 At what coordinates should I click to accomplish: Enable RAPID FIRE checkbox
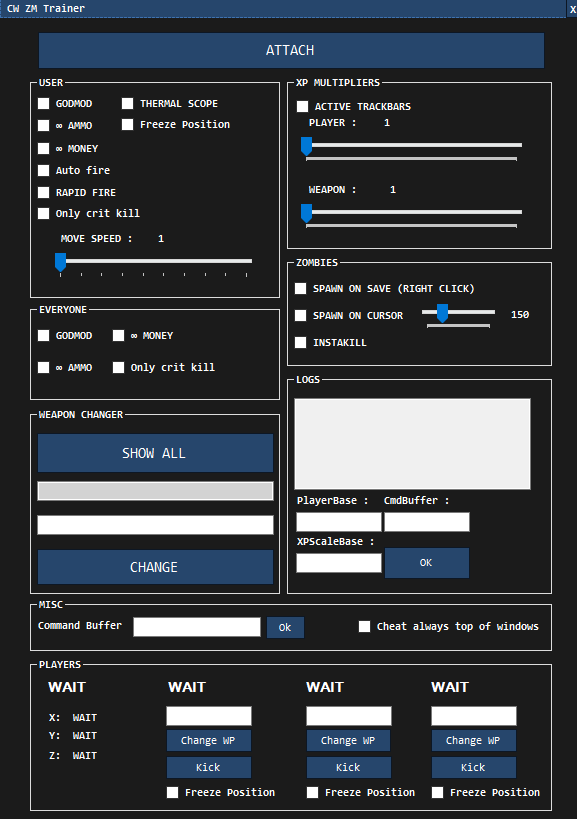(x=44, y=192)
